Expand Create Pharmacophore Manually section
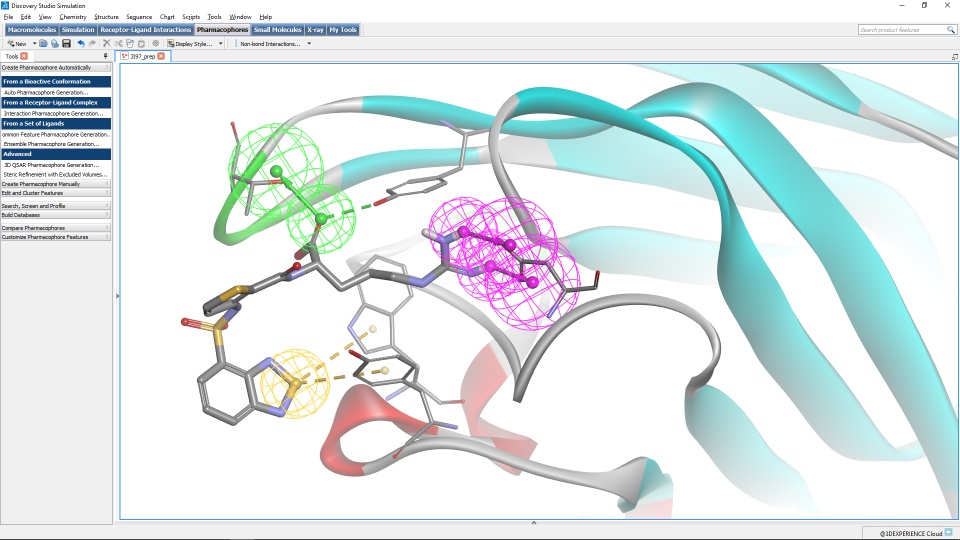The image size is (960, 540). click(x=56, y=184)
